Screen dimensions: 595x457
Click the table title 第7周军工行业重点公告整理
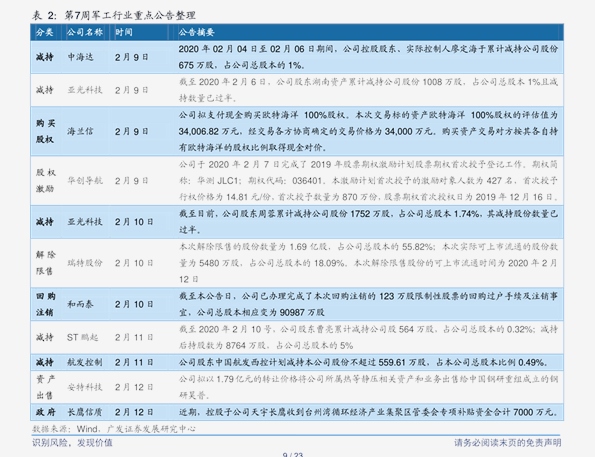130,15
